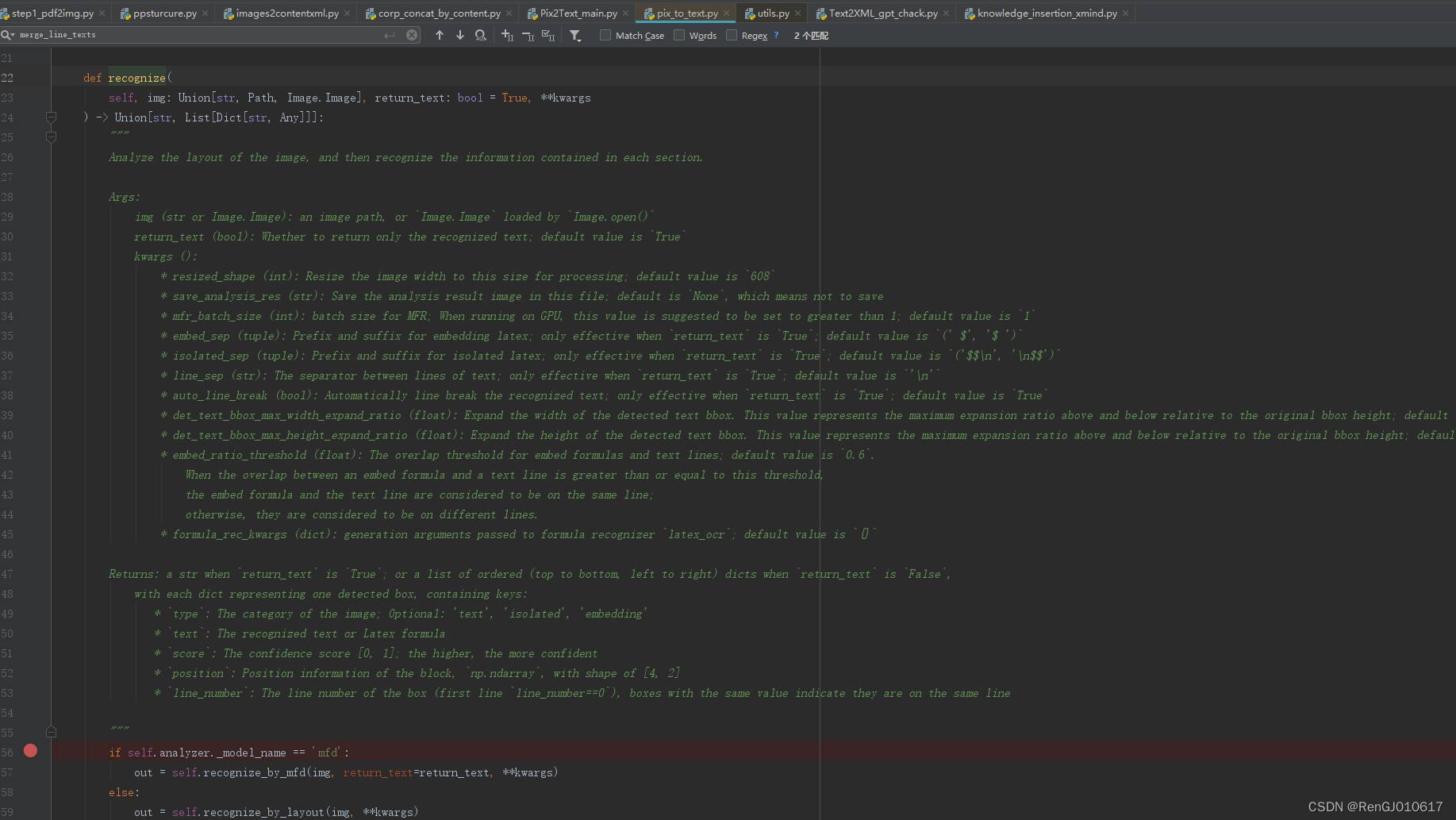Click the 'recognize' function name on line 22
1456x820 pixels.
point(136,78)
